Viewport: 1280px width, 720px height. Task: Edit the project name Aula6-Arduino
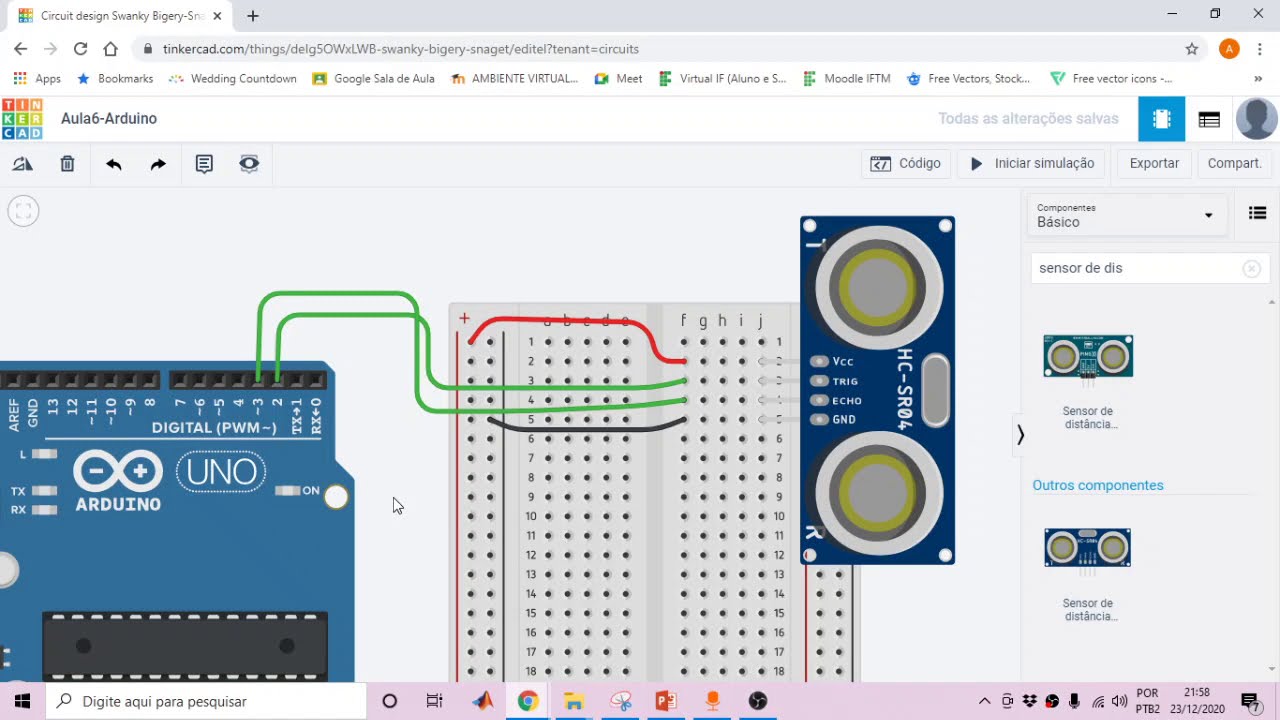(x=109, y=119)
